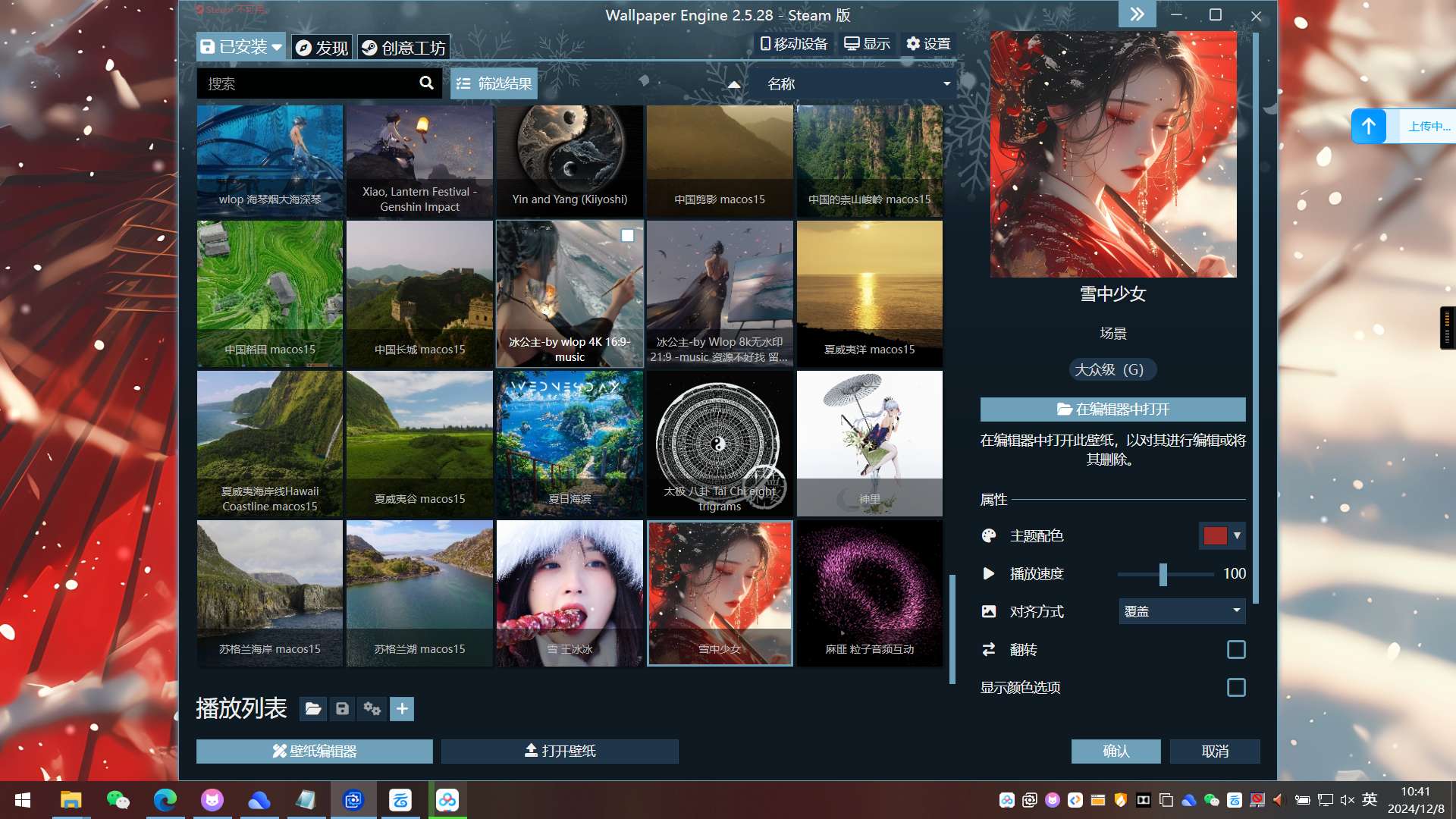The height and width of the screenshot is (819, 1456).
Task: Open the 设置 settings menu
Action: point(928,44)
